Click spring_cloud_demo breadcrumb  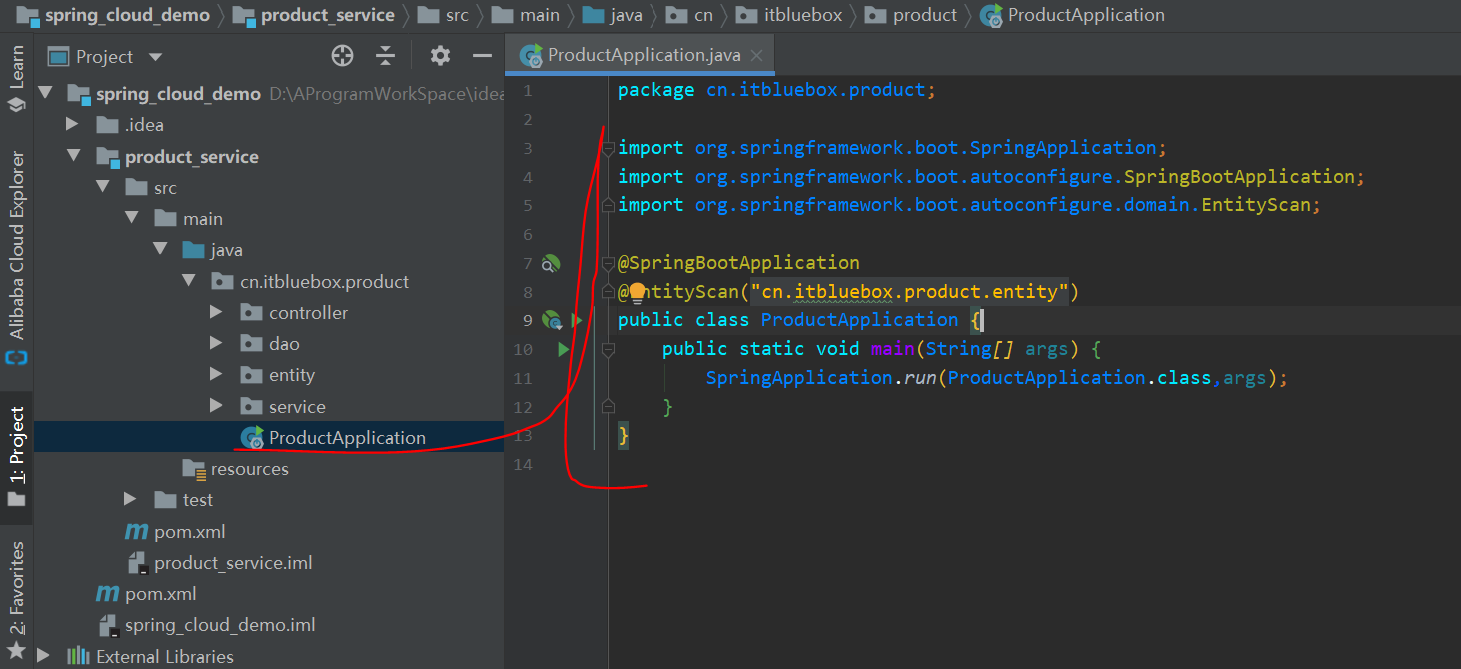127,15
